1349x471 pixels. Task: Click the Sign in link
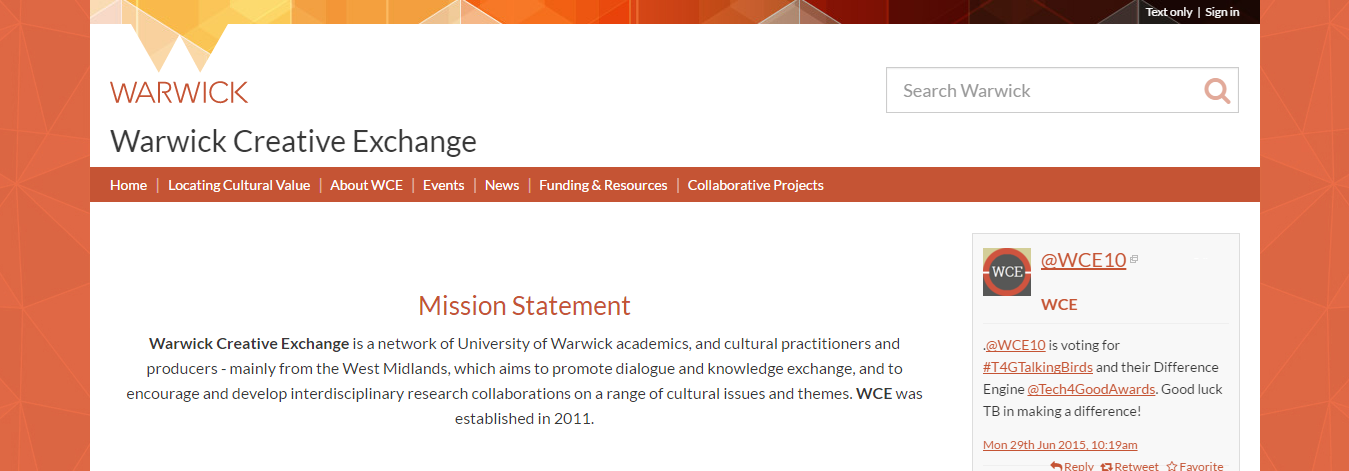coord(1222,12)
